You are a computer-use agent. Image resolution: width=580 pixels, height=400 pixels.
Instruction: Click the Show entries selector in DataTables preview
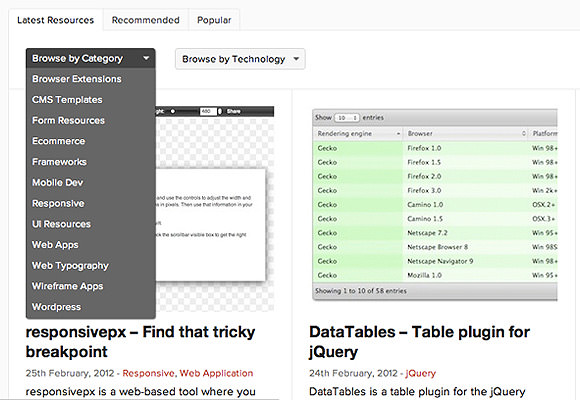point(347,118)
